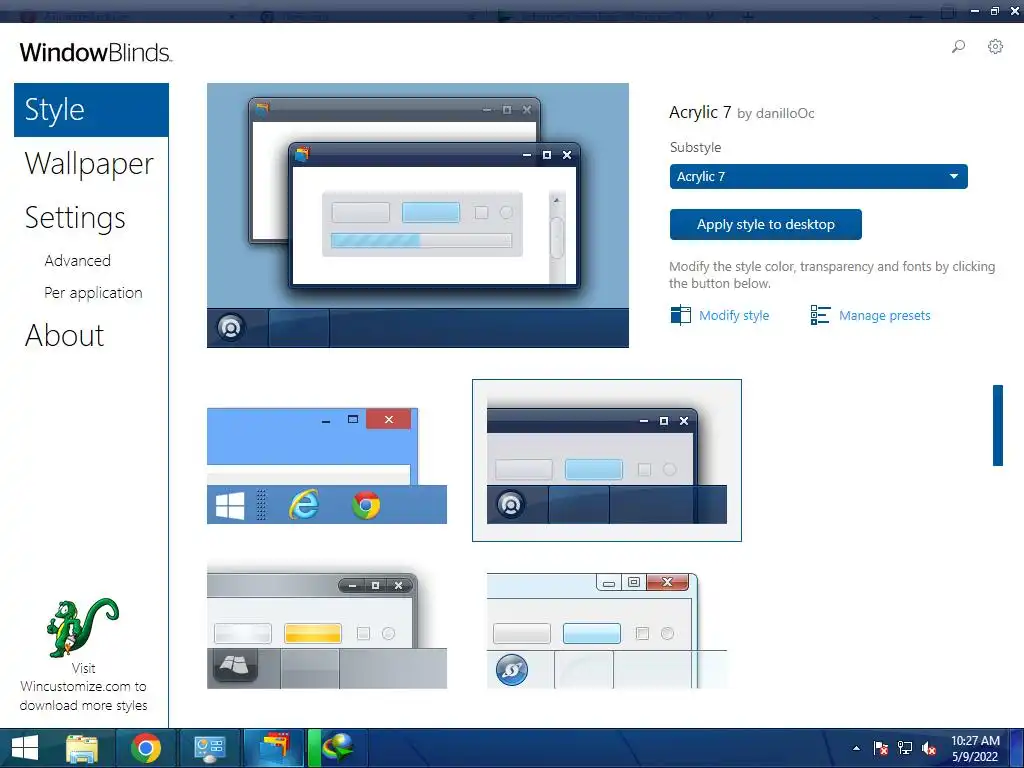Select the Windows 8 blue style thumbnail
Image resolution: width=1024 pixels, height=768 pixels.
[327, 466]
